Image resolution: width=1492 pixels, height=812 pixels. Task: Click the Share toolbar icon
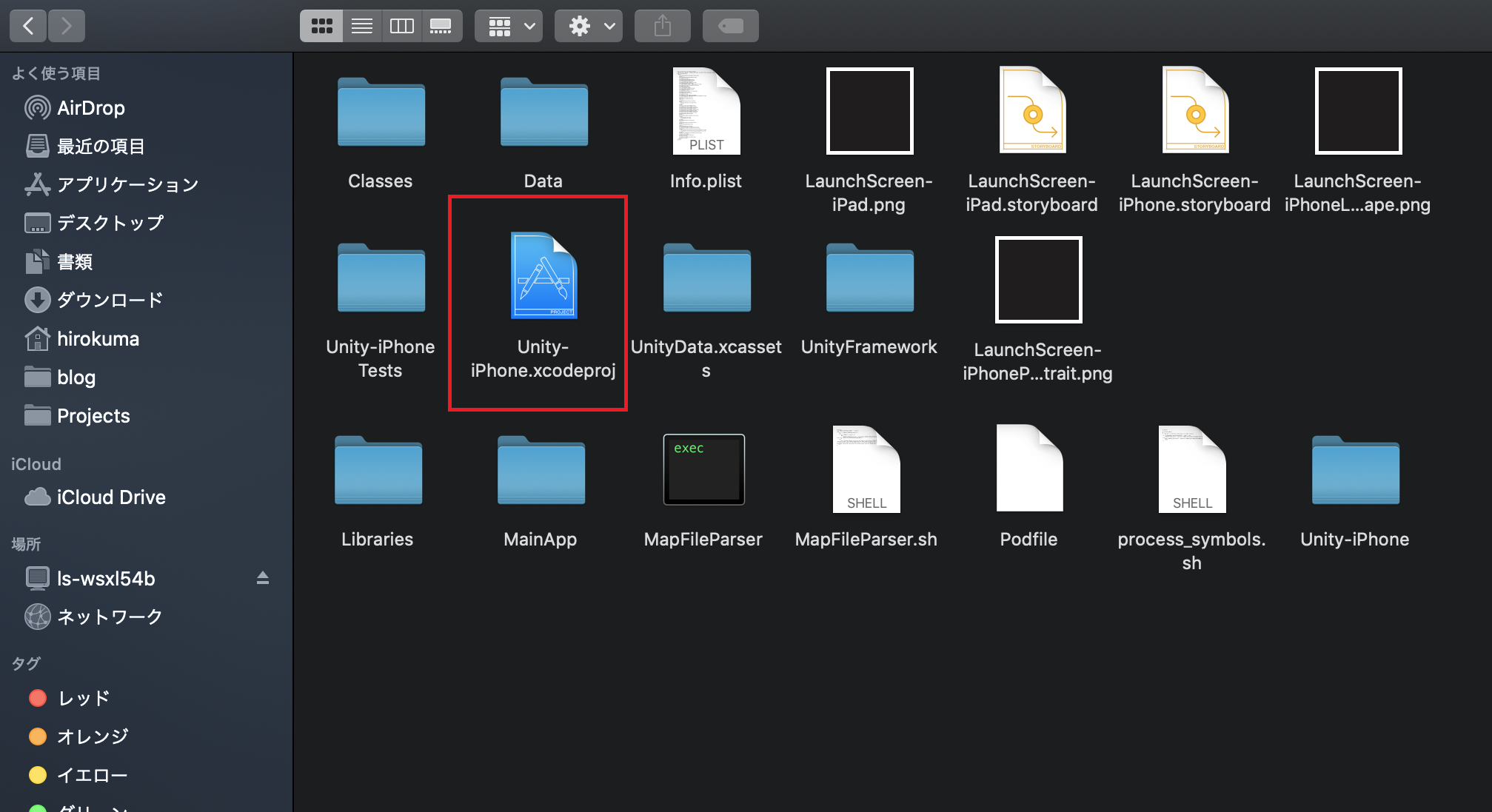click(x=662, y=25)
